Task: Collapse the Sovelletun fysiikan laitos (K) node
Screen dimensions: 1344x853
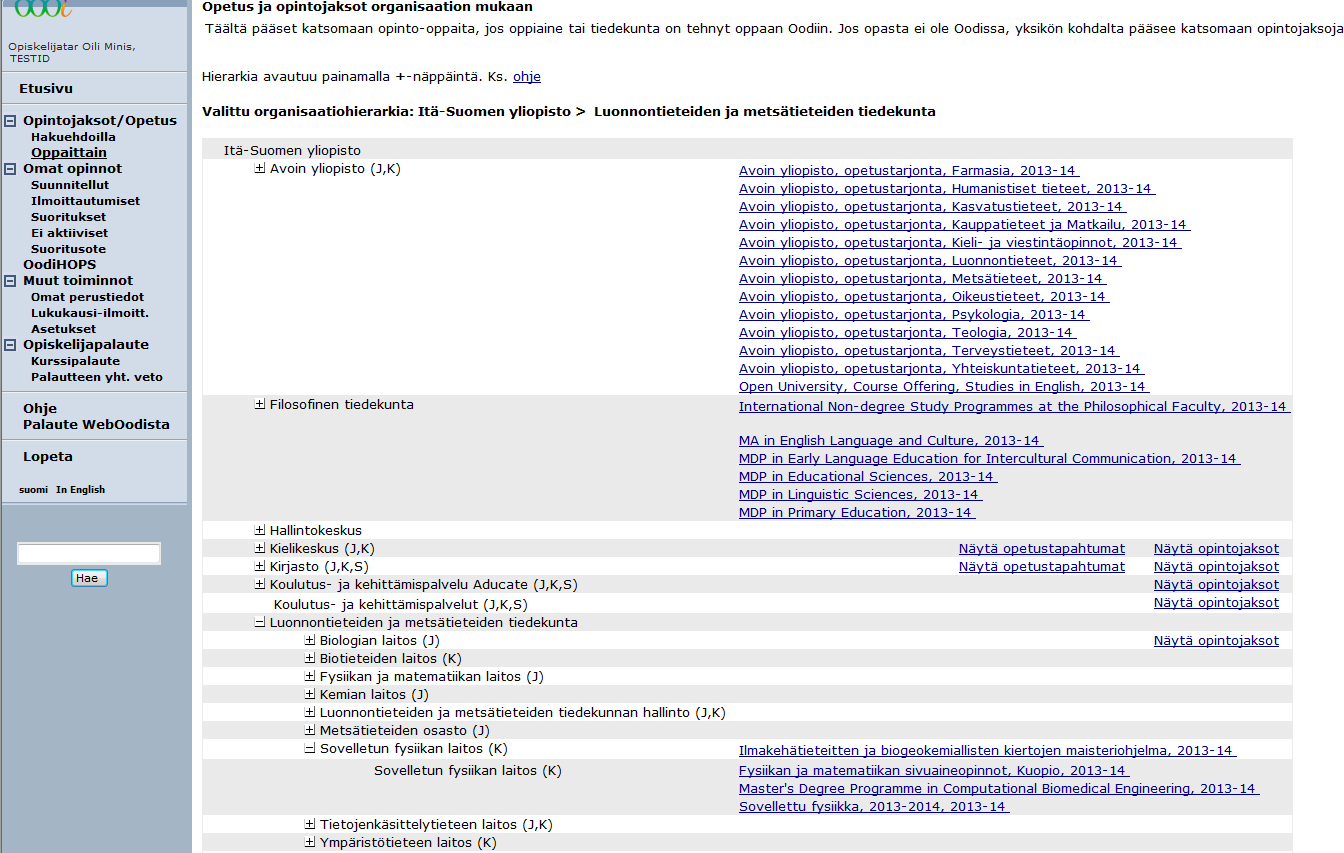Action: pos(310,749)
